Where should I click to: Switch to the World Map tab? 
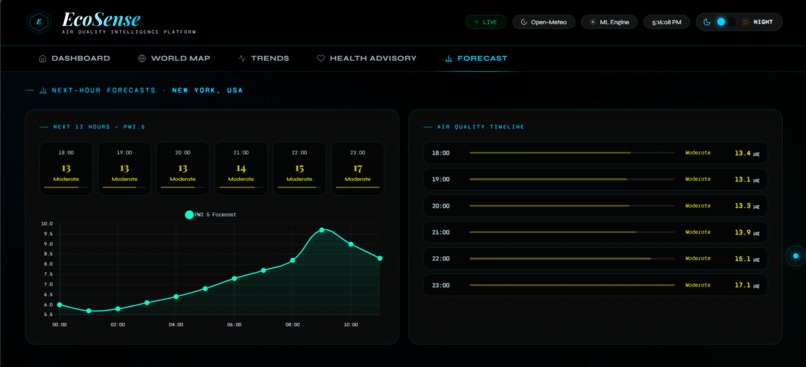(174, 59)
